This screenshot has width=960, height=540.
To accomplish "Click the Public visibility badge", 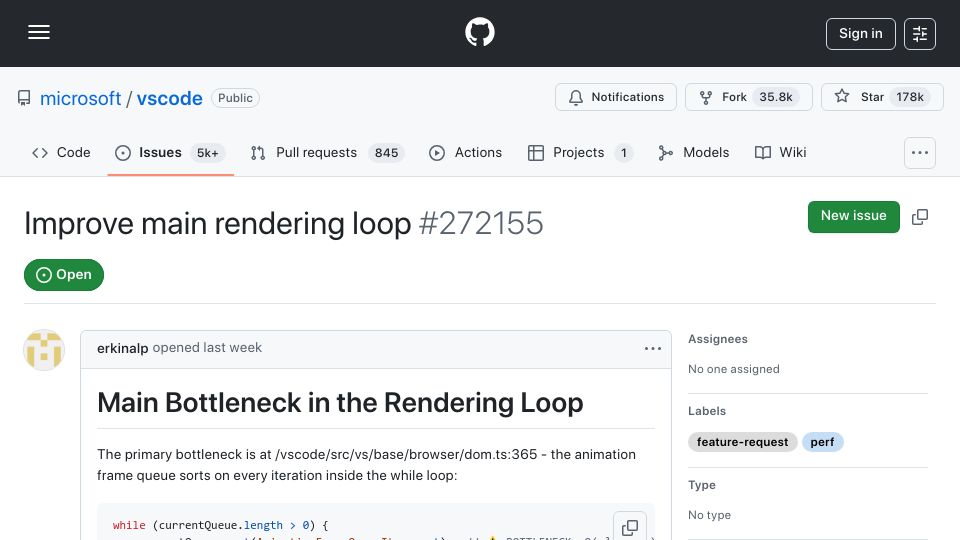I will pos(235,98).
